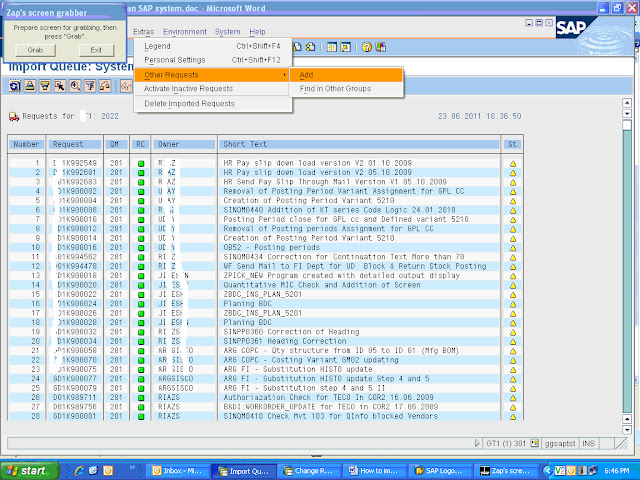The image size is (640, 480).
Task: Choose Personal Settings in the Extras menu
Action: click(x=213, y=60)
